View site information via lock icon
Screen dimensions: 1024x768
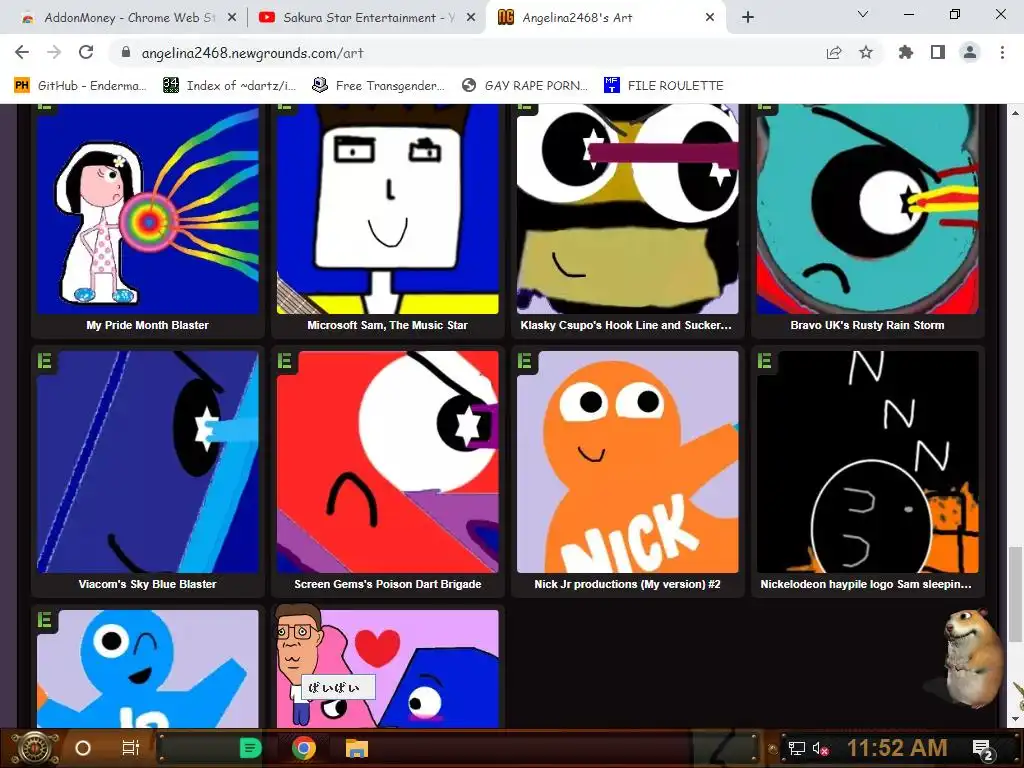click(x=126, y=53)
